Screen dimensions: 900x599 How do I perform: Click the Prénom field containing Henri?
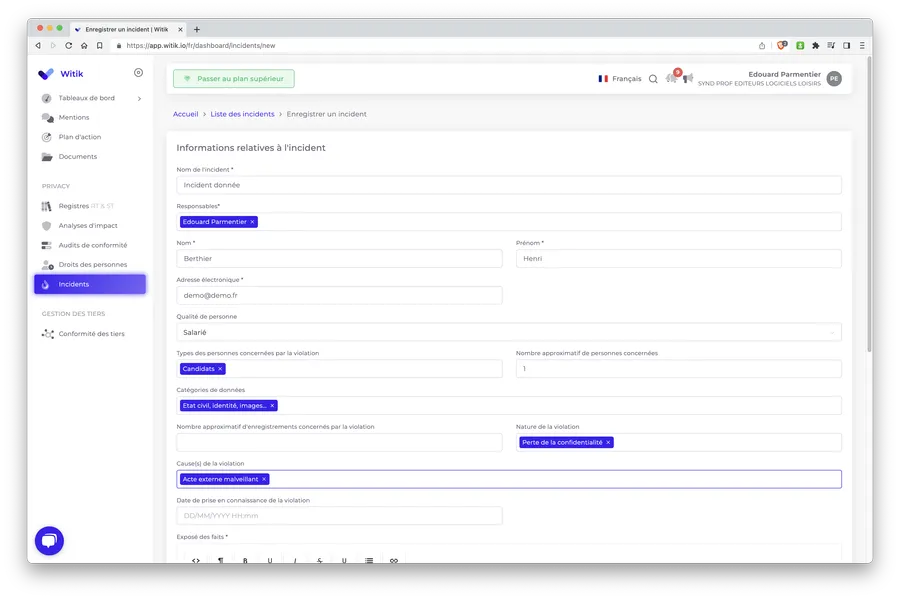[x=678, y=259]
